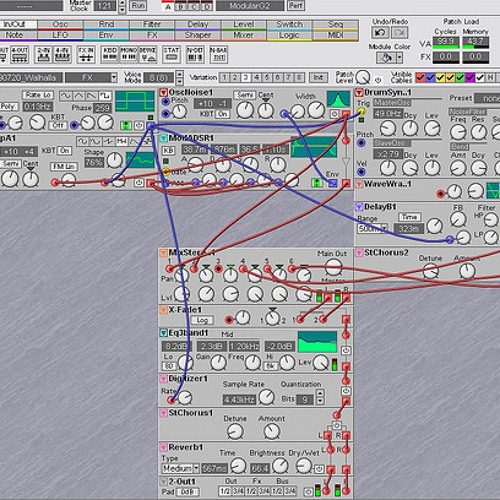Viewport: 500px width, 500px height.
Task: Add the DEVICE module icon
Action: [x=148, y=55]
